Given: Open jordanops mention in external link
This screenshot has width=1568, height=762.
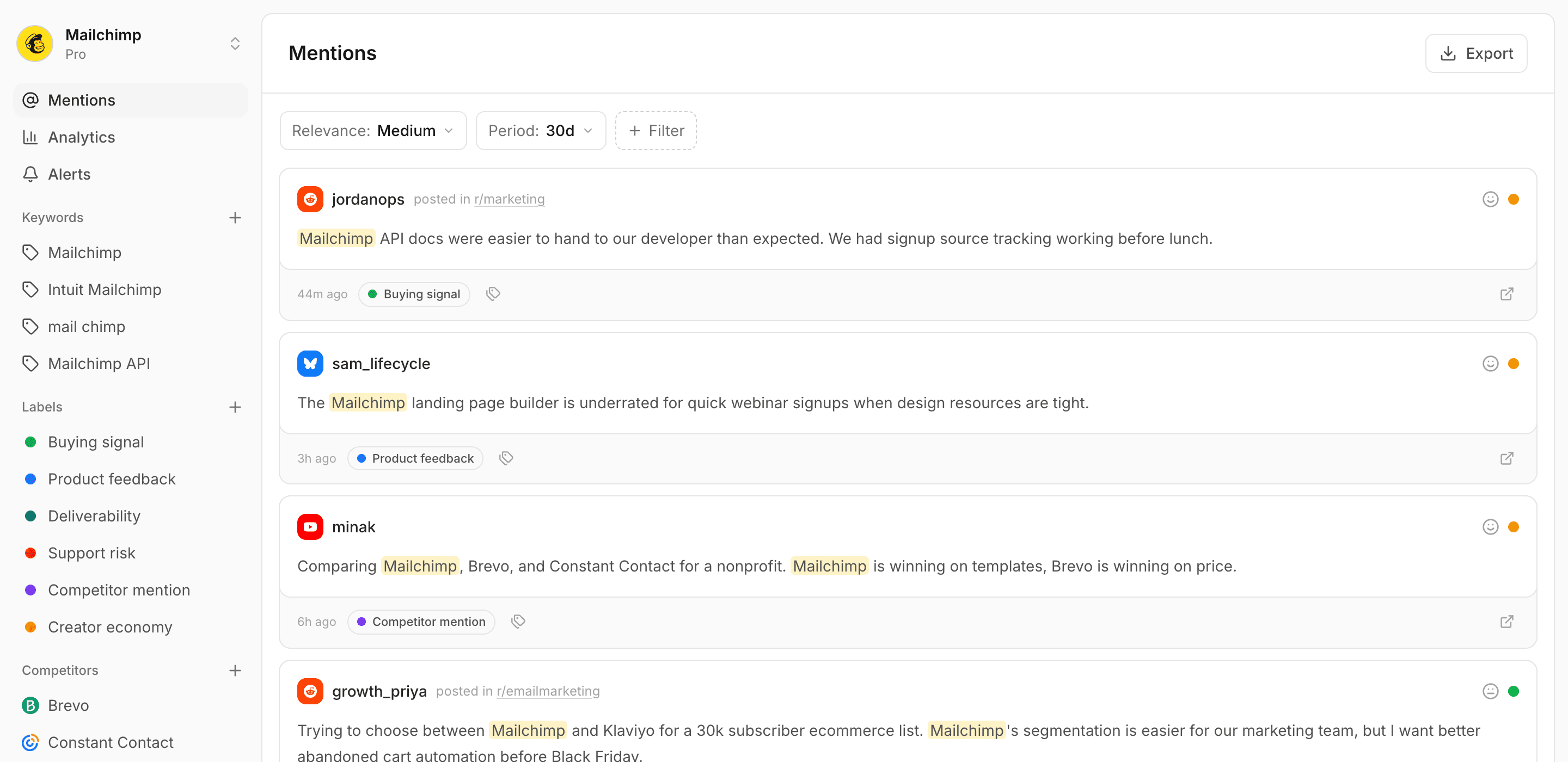Looking at the screenshot, I should point(1506,294).
